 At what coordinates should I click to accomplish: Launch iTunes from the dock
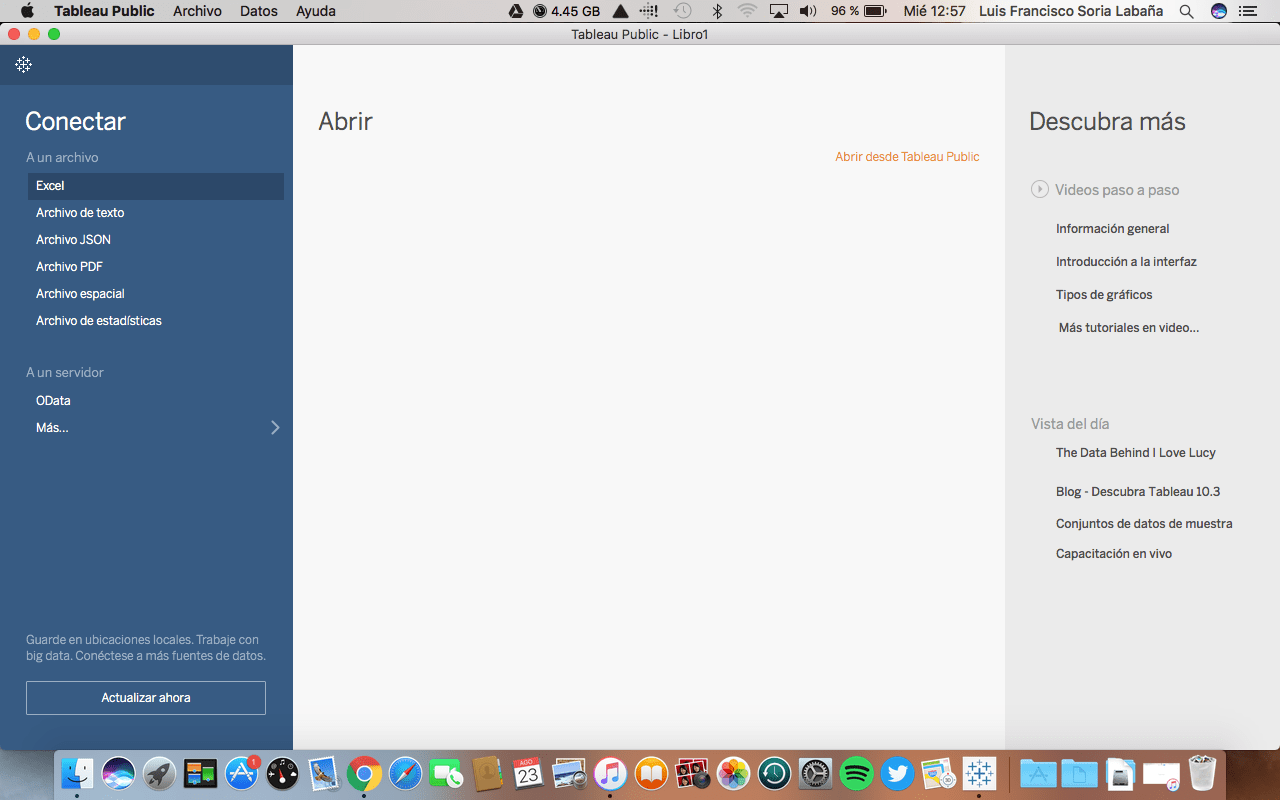tap(610, 773)
